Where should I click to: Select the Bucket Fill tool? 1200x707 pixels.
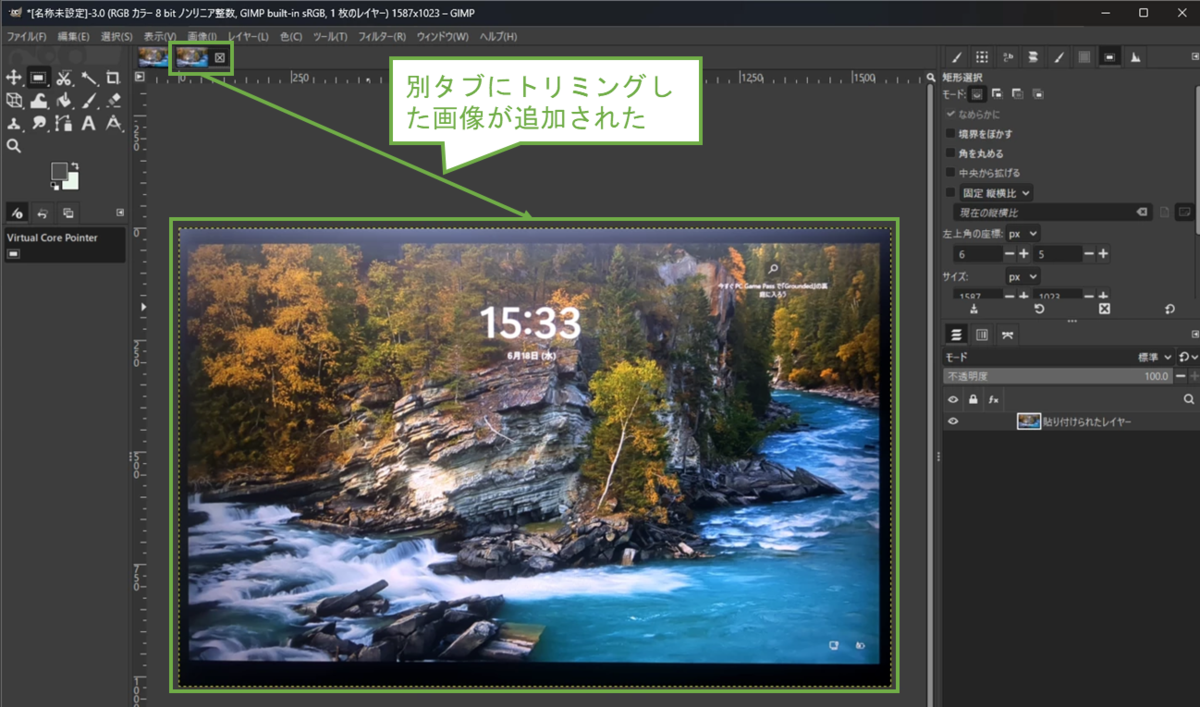coord(64,100)
